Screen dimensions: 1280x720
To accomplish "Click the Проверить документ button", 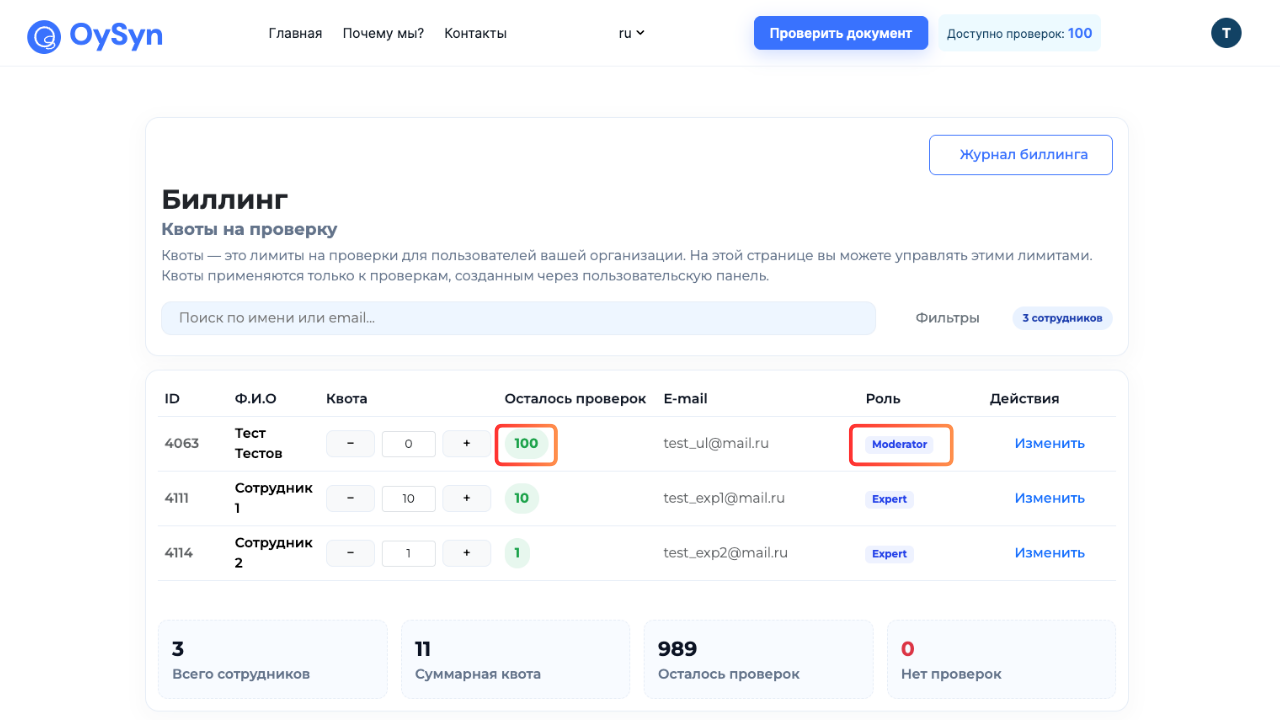I will pos(840,32).
